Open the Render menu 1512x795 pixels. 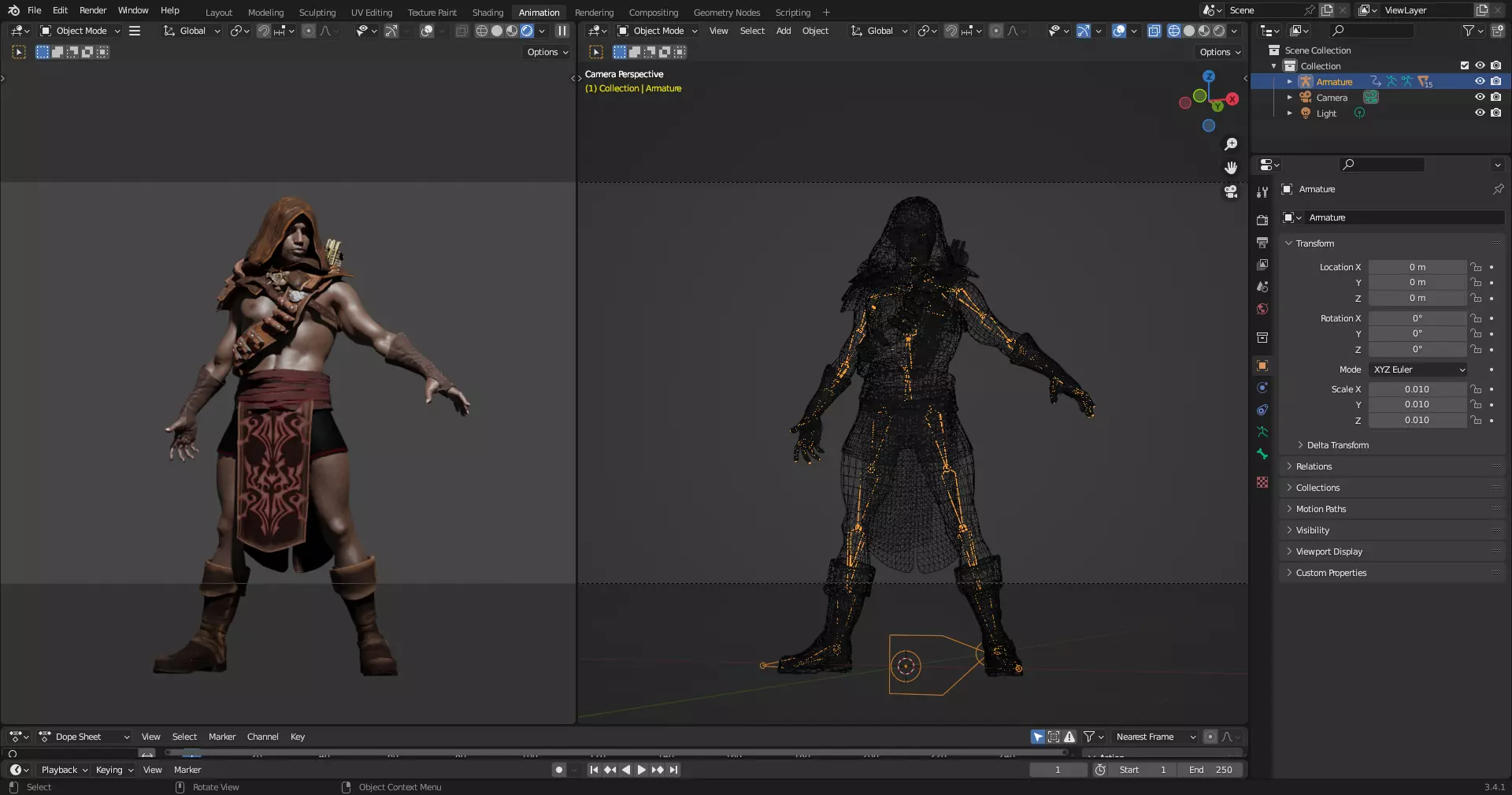[x=93, y=10]
